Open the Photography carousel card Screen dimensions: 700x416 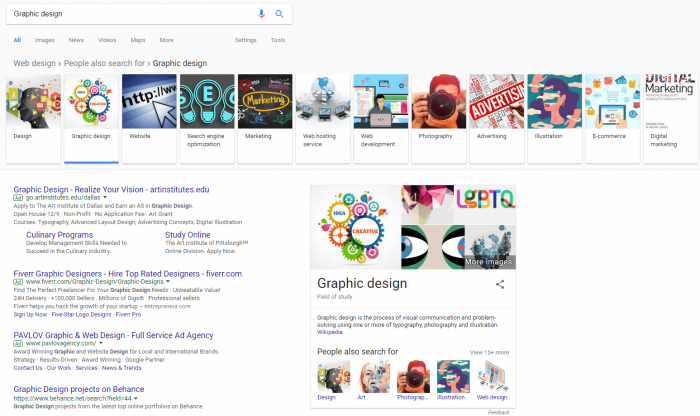pyautogui.click(x=436, y=118)
